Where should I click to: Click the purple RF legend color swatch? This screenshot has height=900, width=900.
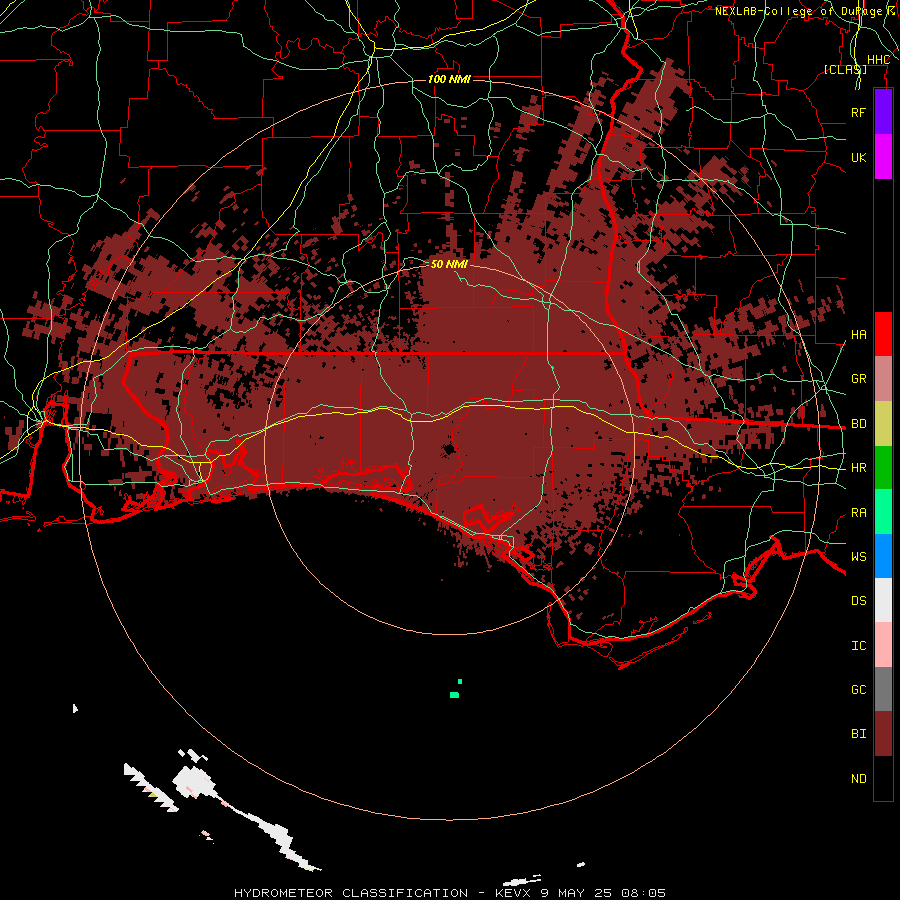click(883, 112)
